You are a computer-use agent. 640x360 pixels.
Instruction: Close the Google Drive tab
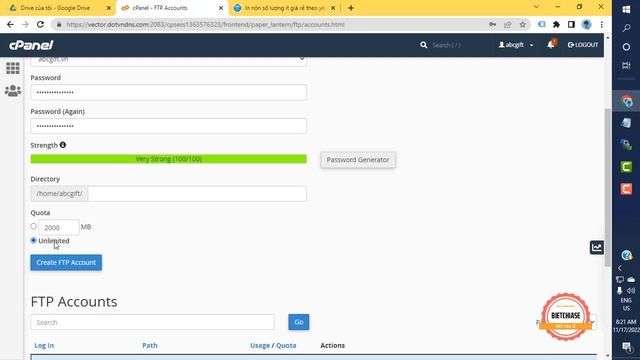(109, 8)
